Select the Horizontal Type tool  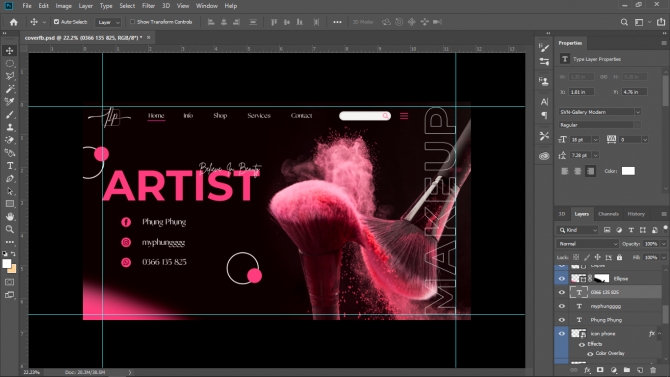[x=9, y=165]
